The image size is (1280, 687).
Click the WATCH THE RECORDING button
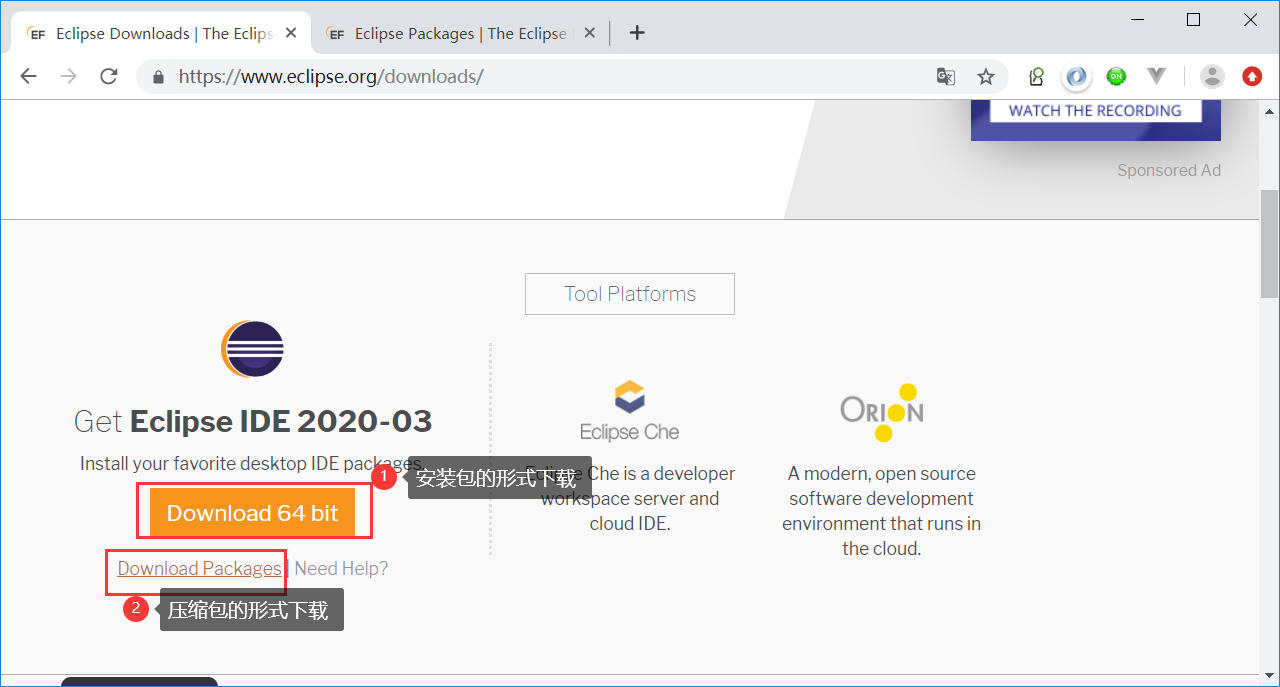pos(1095,111)
